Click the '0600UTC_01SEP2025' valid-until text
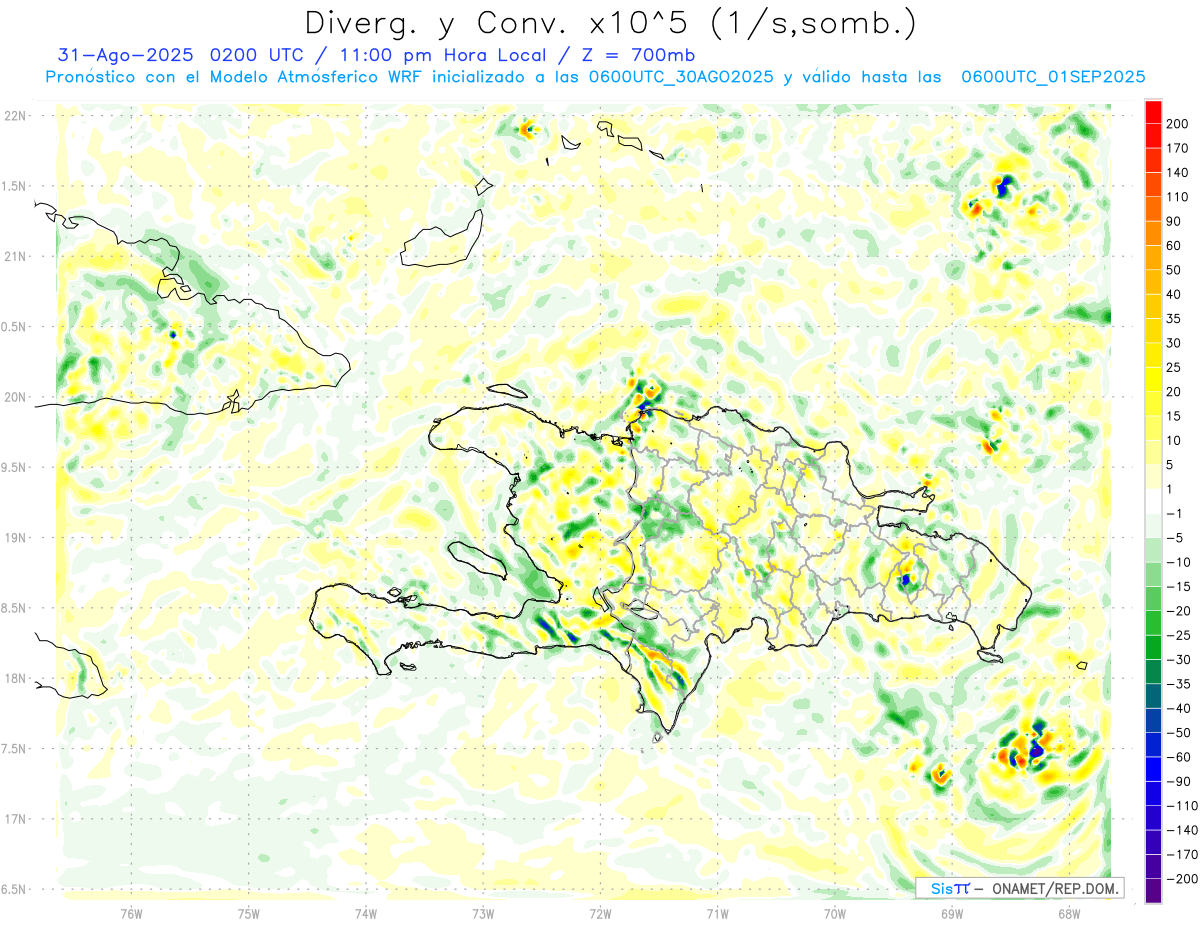This screenshot has height=927, width=1200. point(1053,77)
